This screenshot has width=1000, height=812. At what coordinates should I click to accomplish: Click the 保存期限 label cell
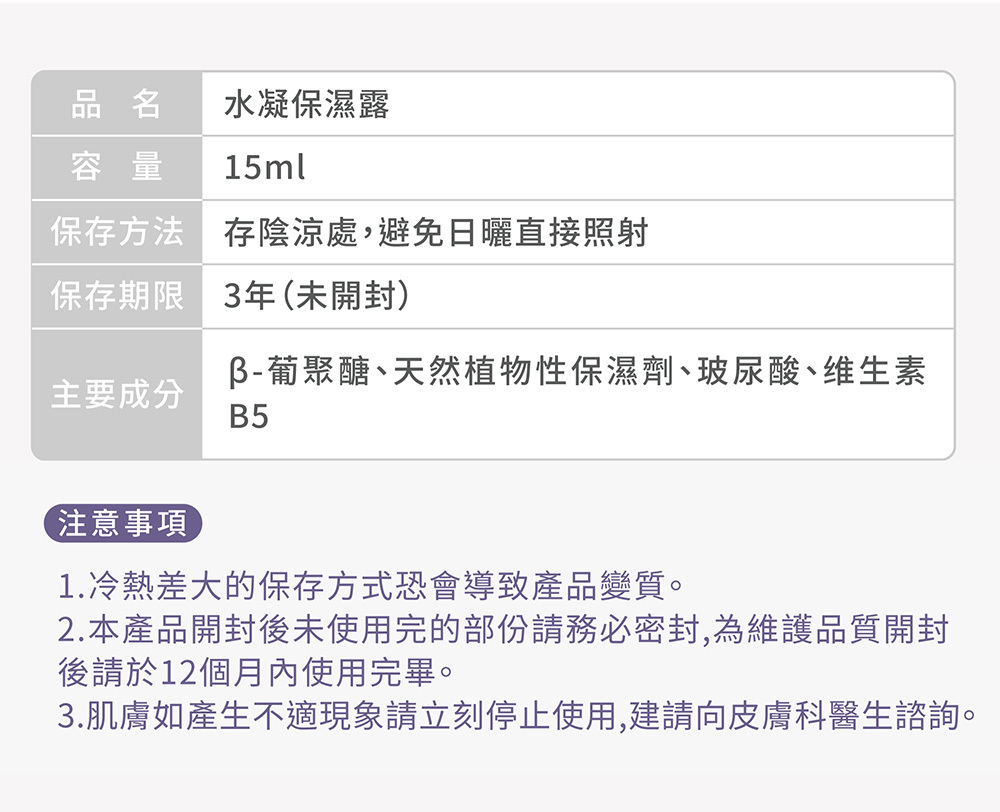(x=117, y=297)
